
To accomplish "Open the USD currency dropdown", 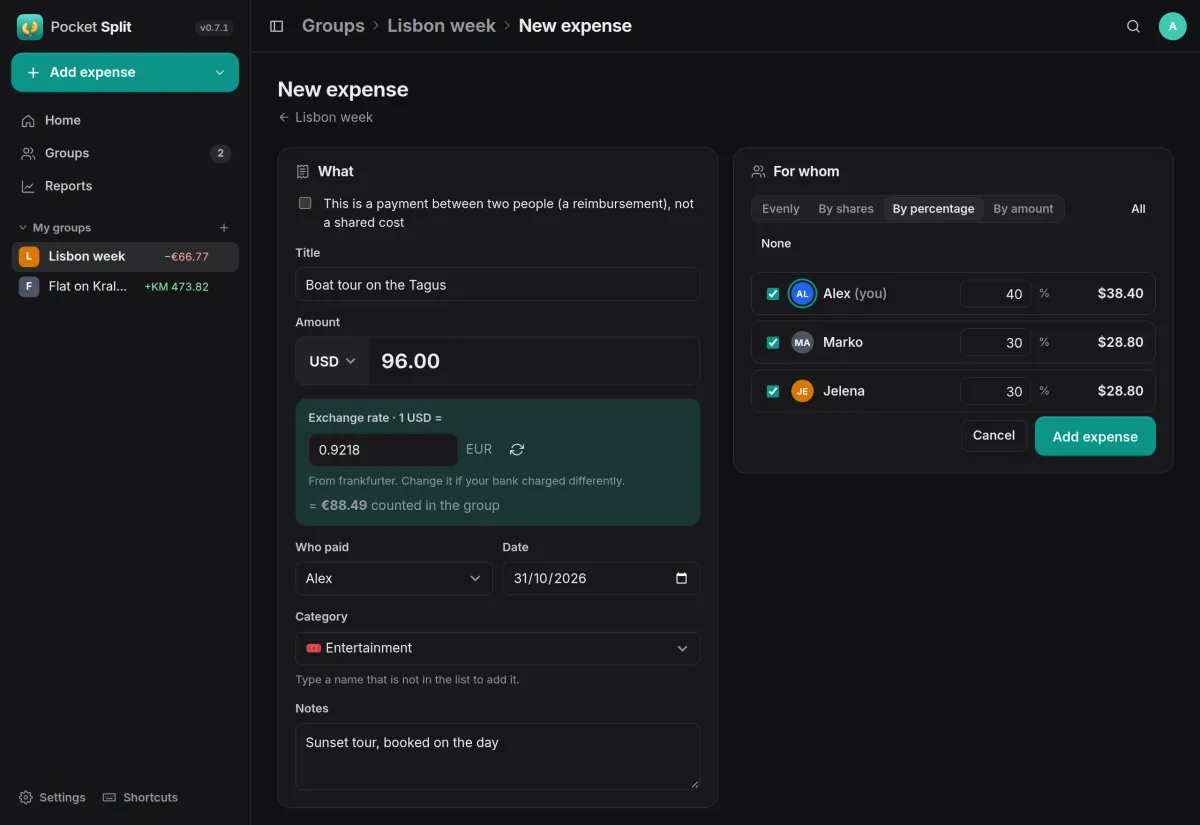I will click(x=332, y=361).
